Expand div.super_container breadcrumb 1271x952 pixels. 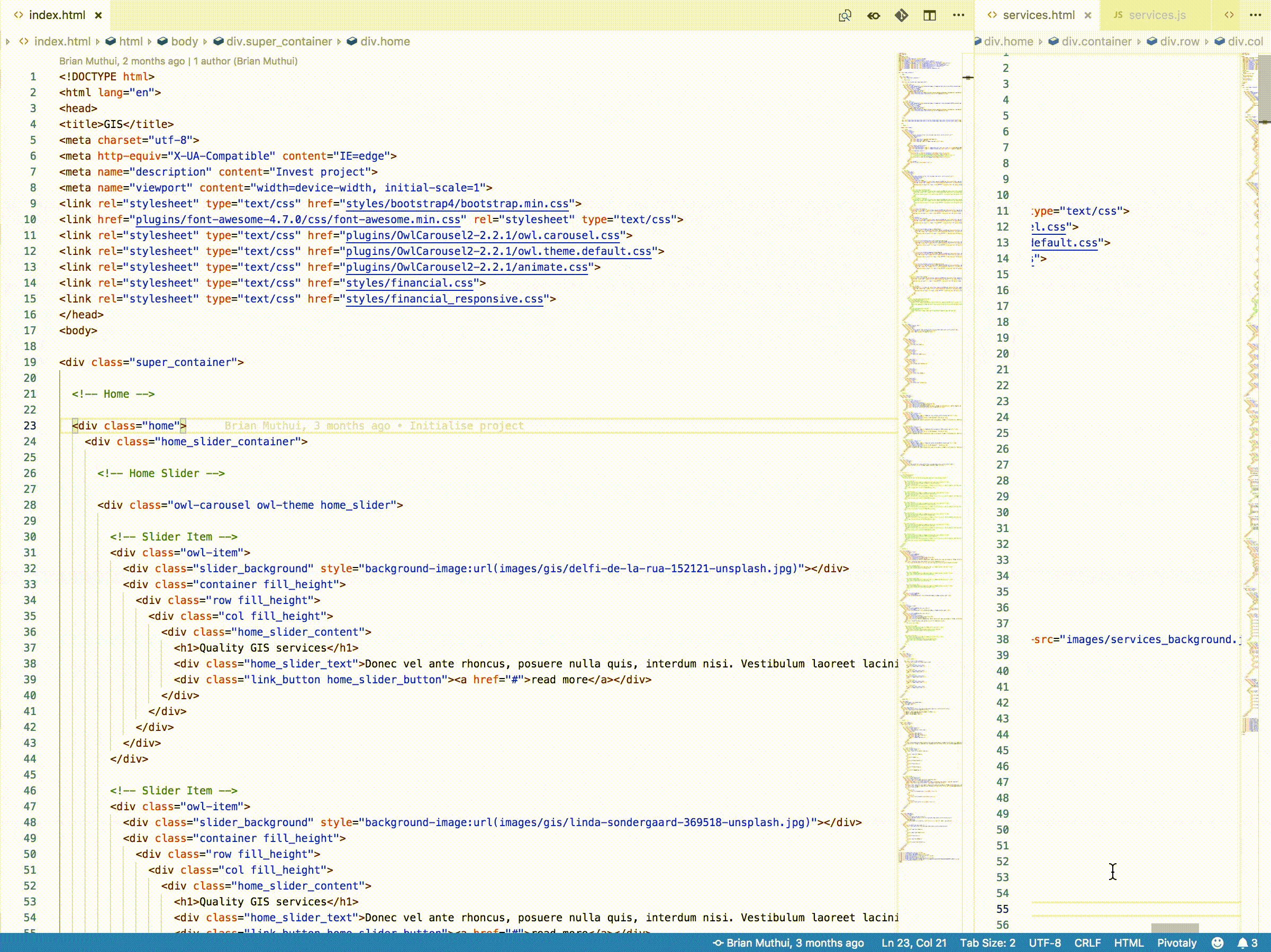point(279,41)
